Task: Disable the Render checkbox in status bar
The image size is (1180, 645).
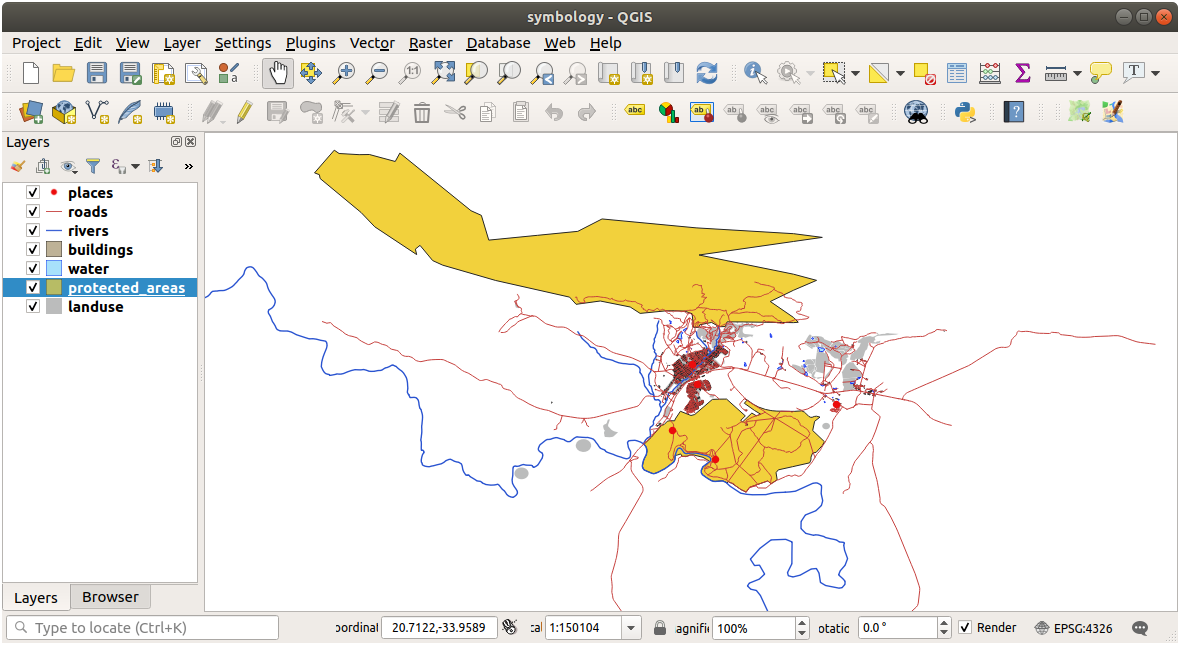Action: (965, 628)
